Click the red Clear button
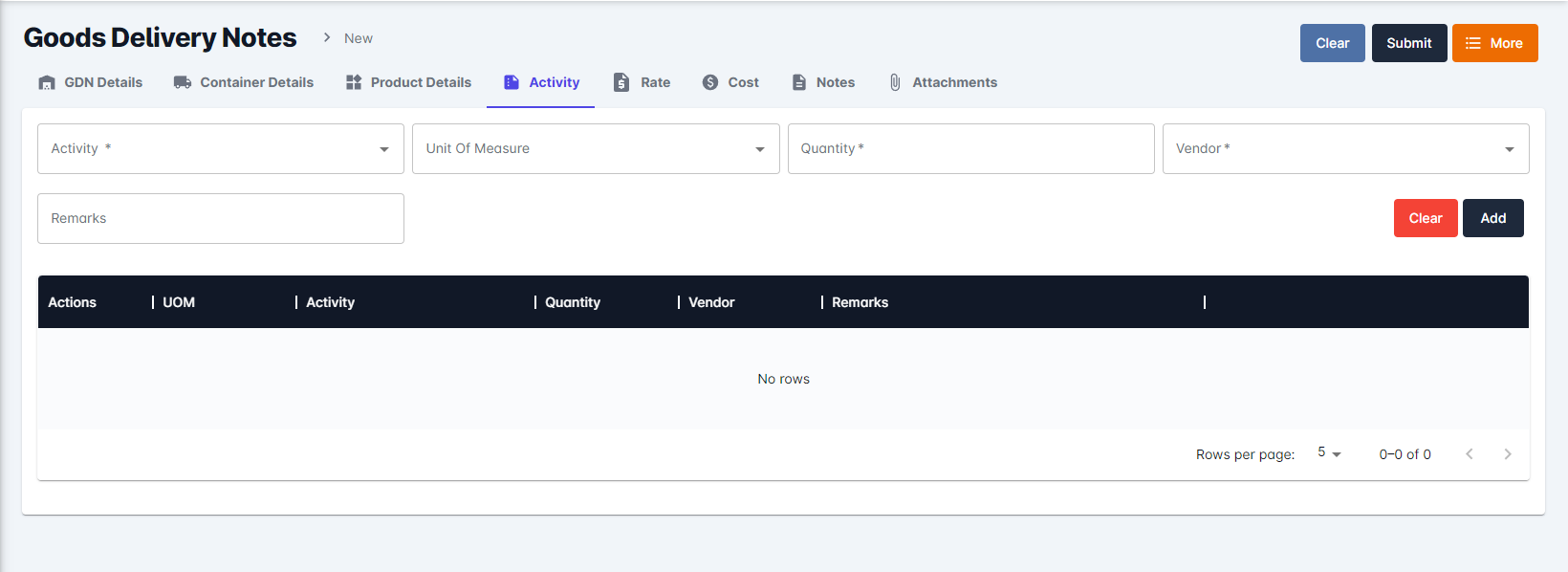Viewport: 1568px width, 572px height. [1425, 218]
